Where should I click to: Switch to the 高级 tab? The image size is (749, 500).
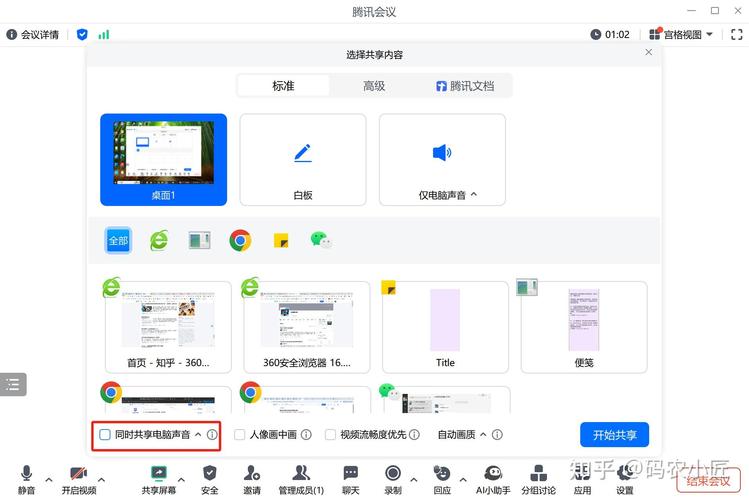(374, 86)
